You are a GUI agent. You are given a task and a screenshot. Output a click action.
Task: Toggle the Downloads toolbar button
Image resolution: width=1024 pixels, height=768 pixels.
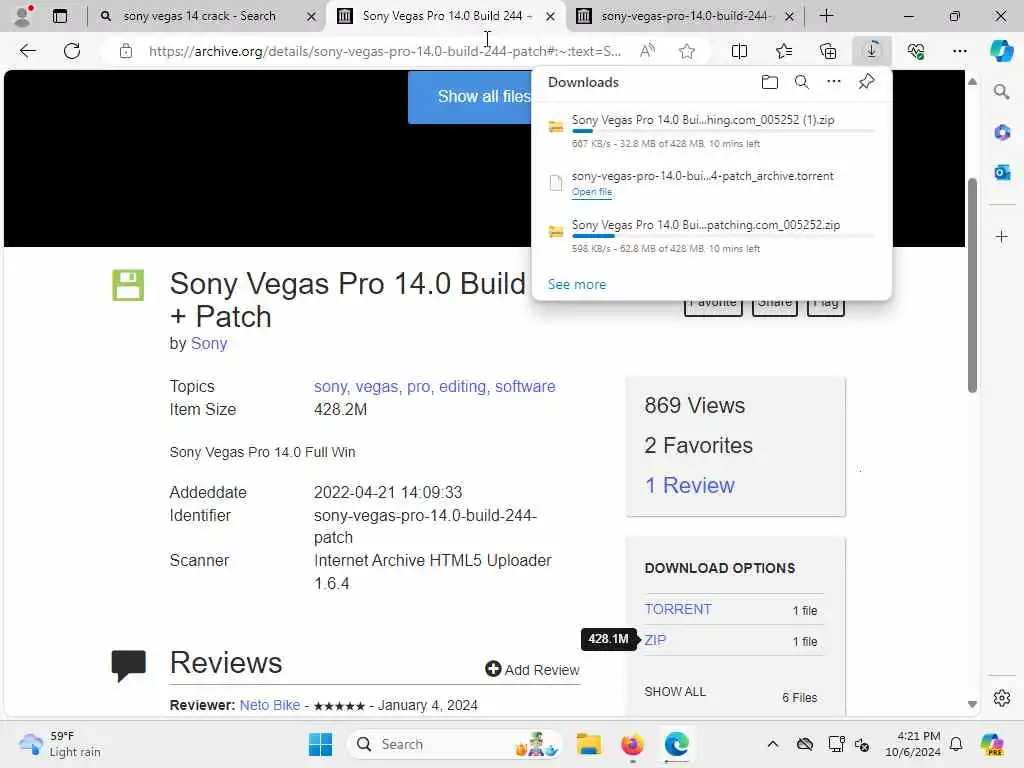pyautogui.click(x=872, y=51)
